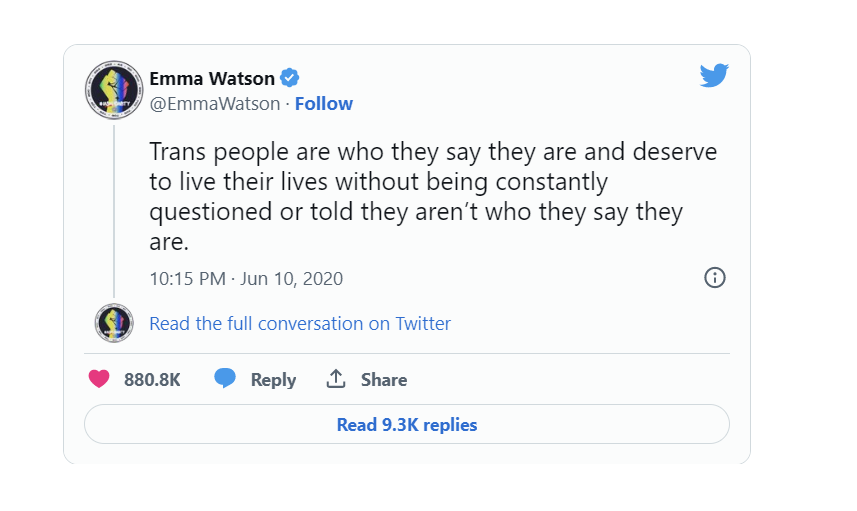Click the blue reply speech bubble icon
Image resolution: width=857 pixels, height=511 pixels.
[x=225, y=378]
